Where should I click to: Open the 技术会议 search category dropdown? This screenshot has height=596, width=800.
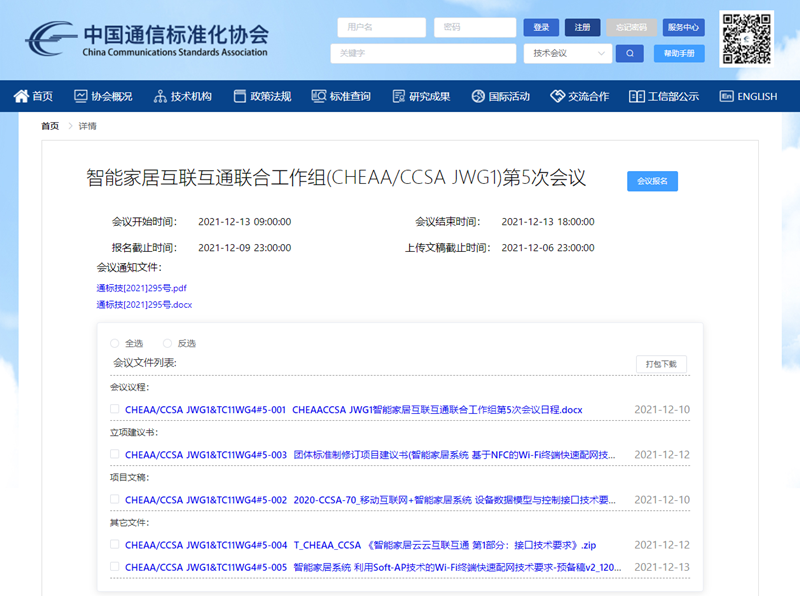[x=568, y=53]
